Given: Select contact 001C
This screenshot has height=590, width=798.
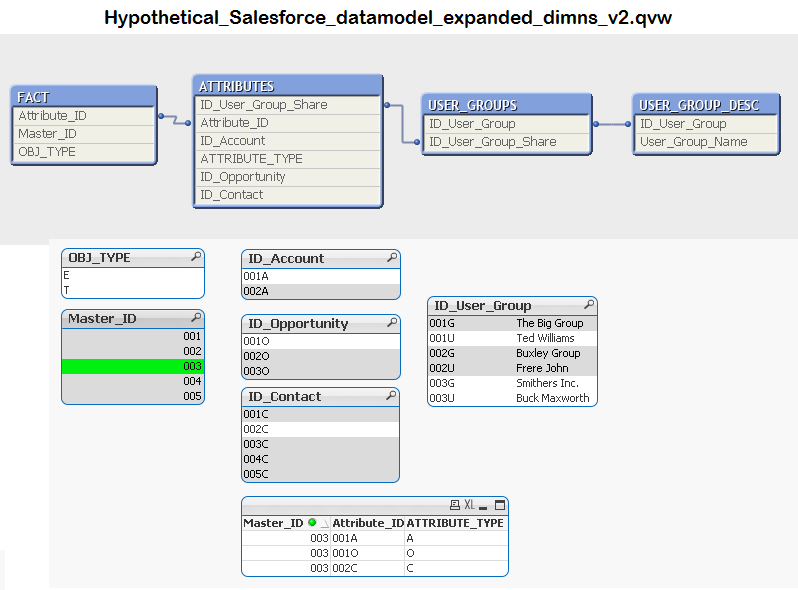Looking at the screenshot, I should tap(320, 414).
